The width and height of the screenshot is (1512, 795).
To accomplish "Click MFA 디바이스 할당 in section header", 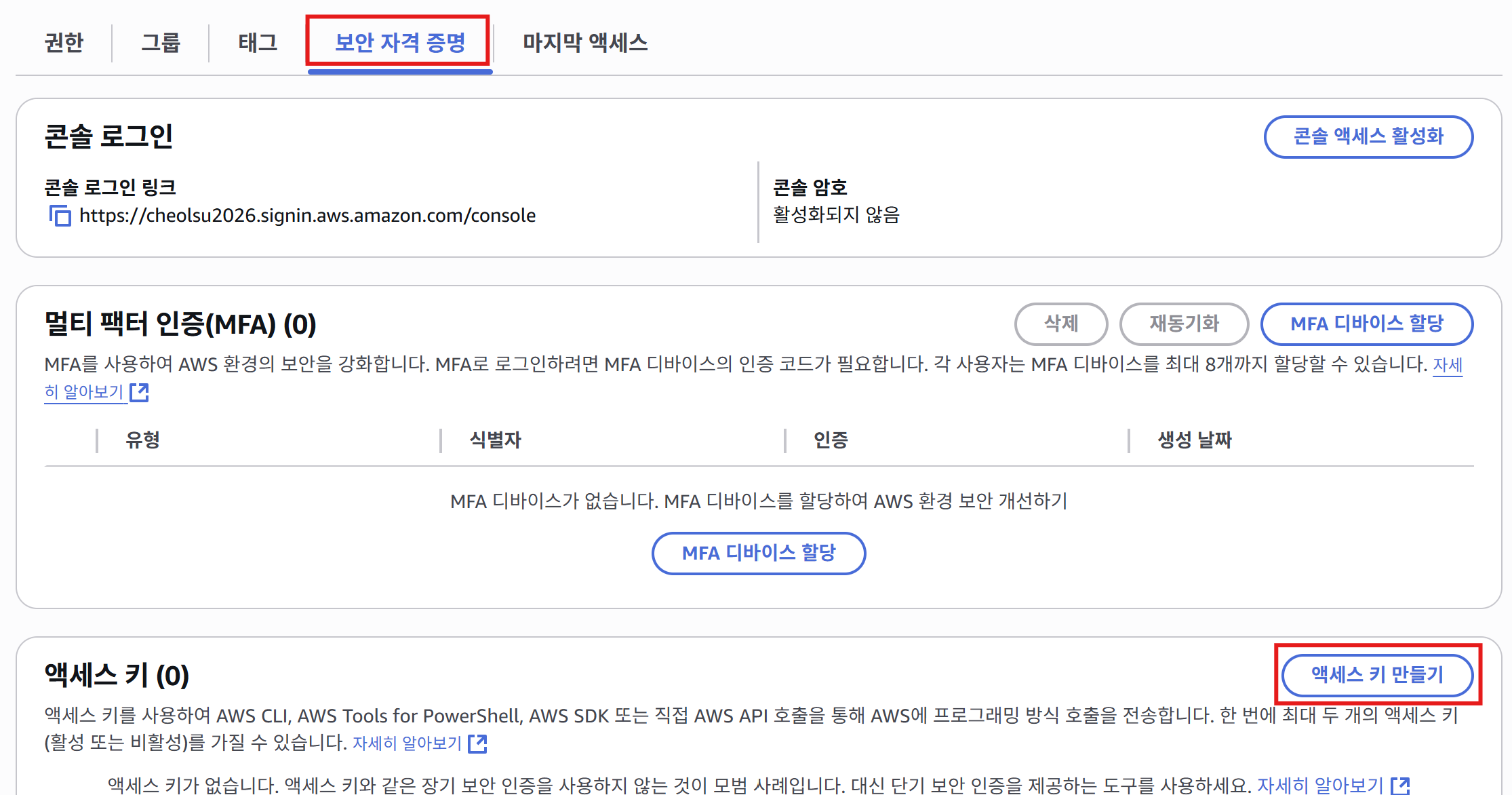I will click(1366, 324).
